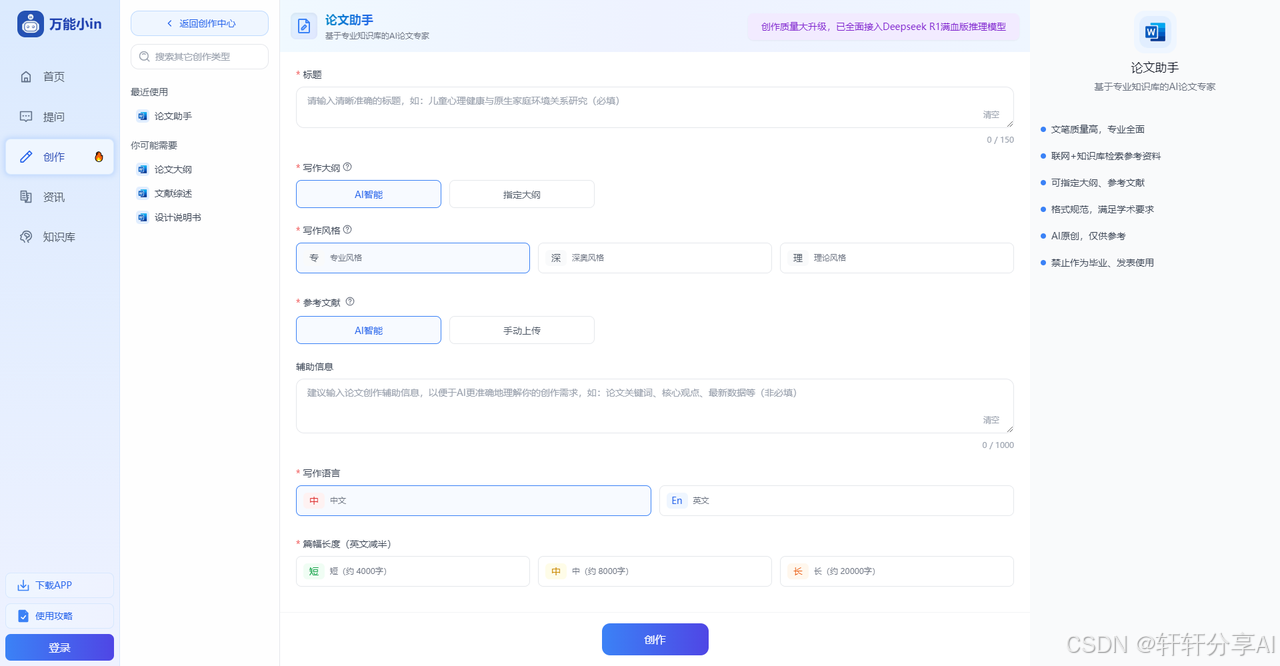Click the edit-document icon in 论文助手 header
Image resolution: width=1280 pixels, height=666 pixels.
[304, 26]
